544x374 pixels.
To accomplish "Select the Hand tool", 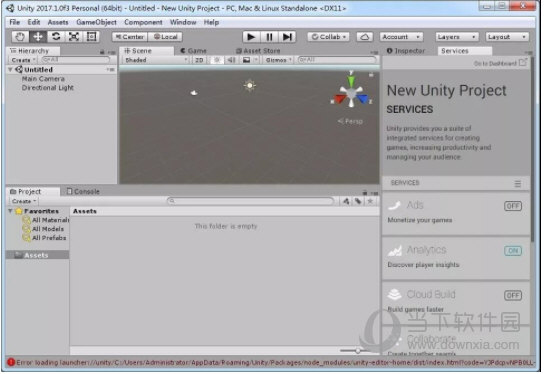I will point(20,36).
